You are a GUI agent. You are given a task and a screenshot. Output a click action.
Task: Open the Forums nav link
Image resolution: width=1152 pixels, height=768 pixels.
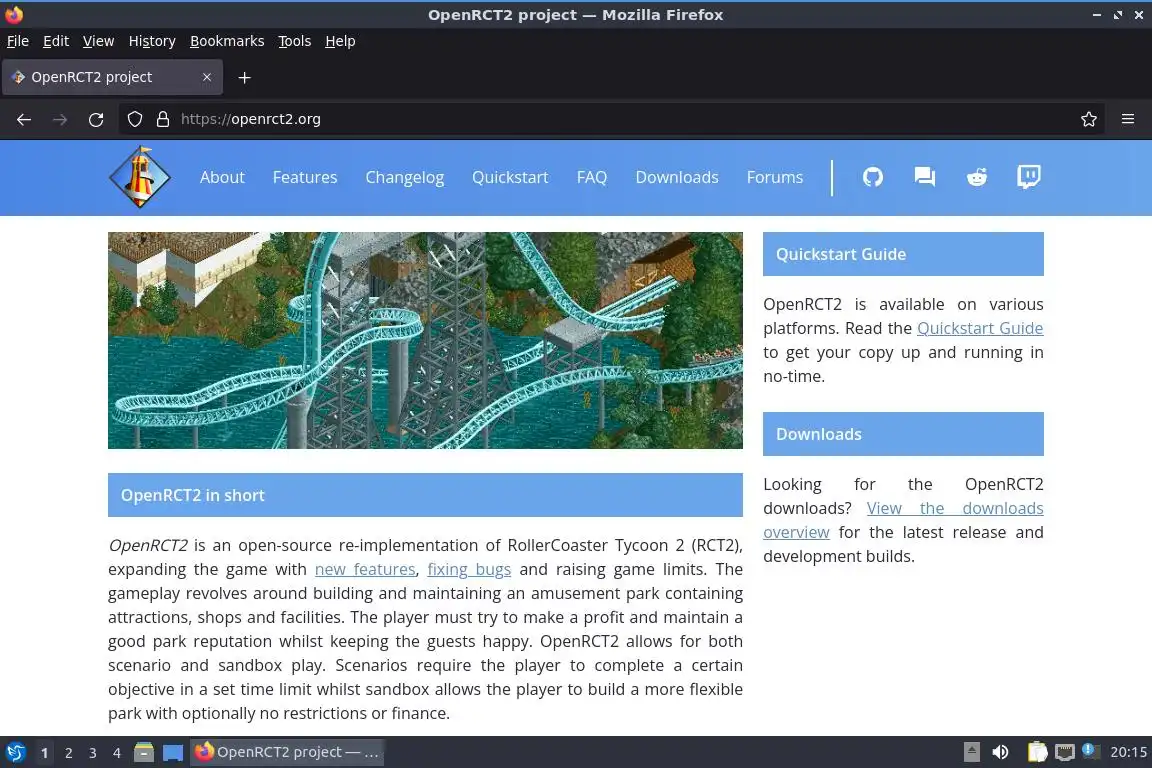(774, 177)
